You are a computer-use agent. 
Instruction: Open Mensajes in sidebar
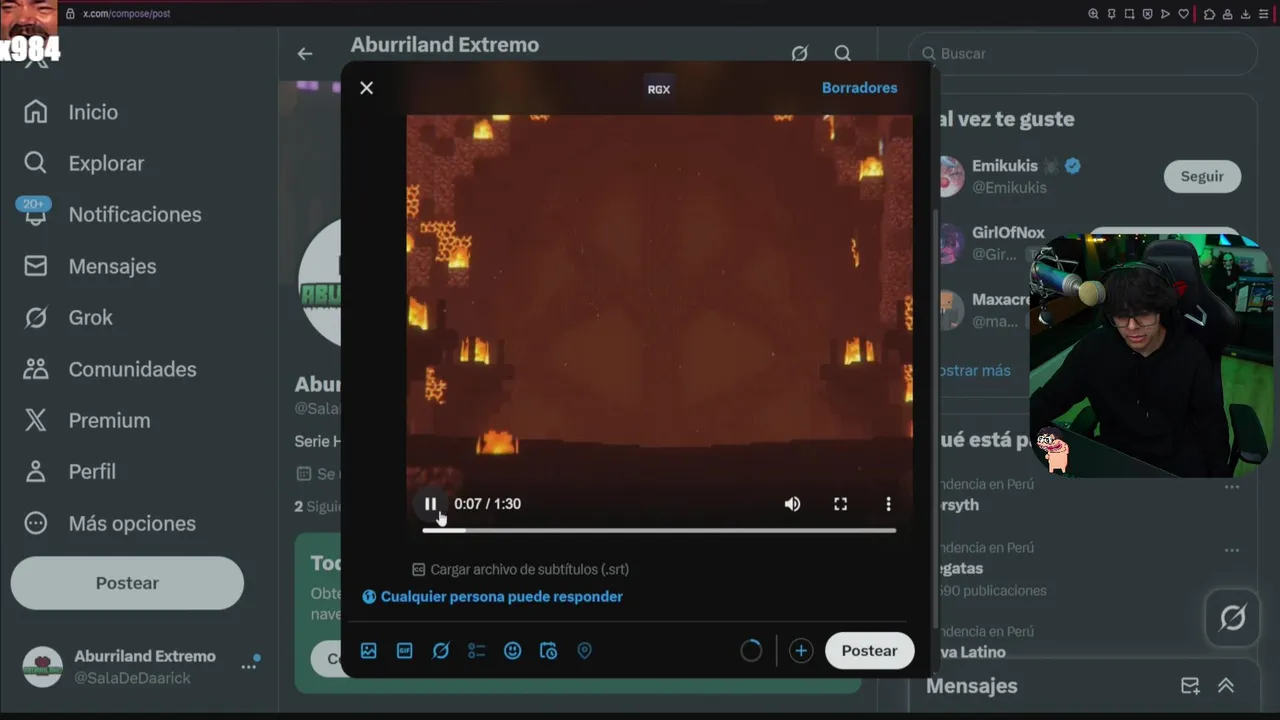tap(90, 266)
